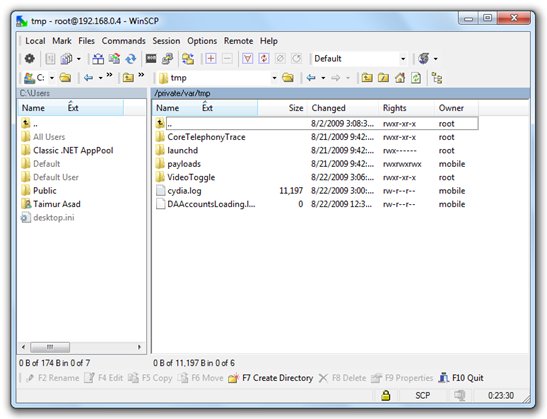Image resolution: width=547 pixels, height=419 pixels.
Task: Select desktop.ini in local panel
Action: click(x=54, y=217)
